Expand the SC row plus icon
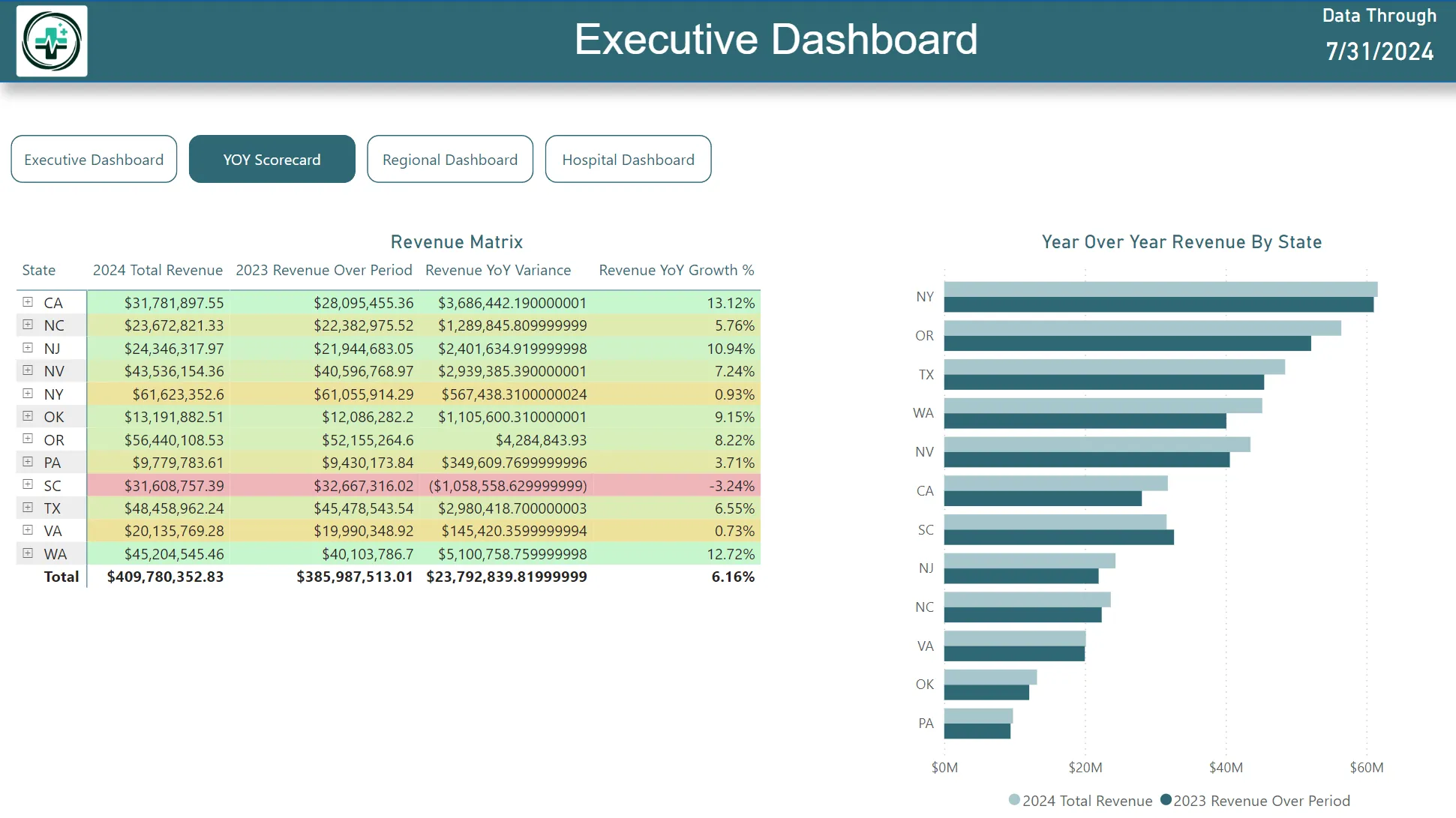1456x818 pixels. pyautogui.click(x=28, y=485)
